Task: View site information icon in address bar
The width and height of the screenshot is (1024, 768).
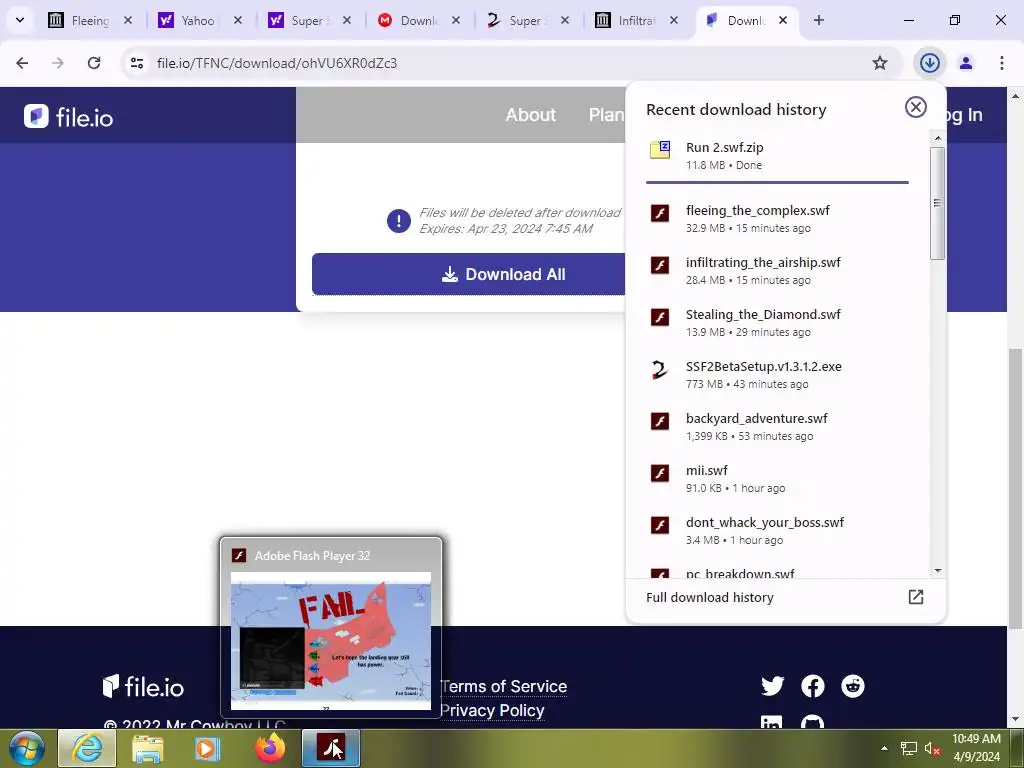Action: pyautogui.click(x=136, y=63)
